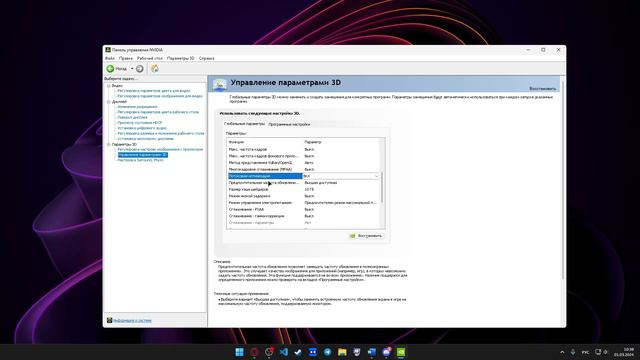Viewport: 640px width, 360px height.
Task: Select Регулировка параметров цвета для видео
Action: (x=154, y=91)
